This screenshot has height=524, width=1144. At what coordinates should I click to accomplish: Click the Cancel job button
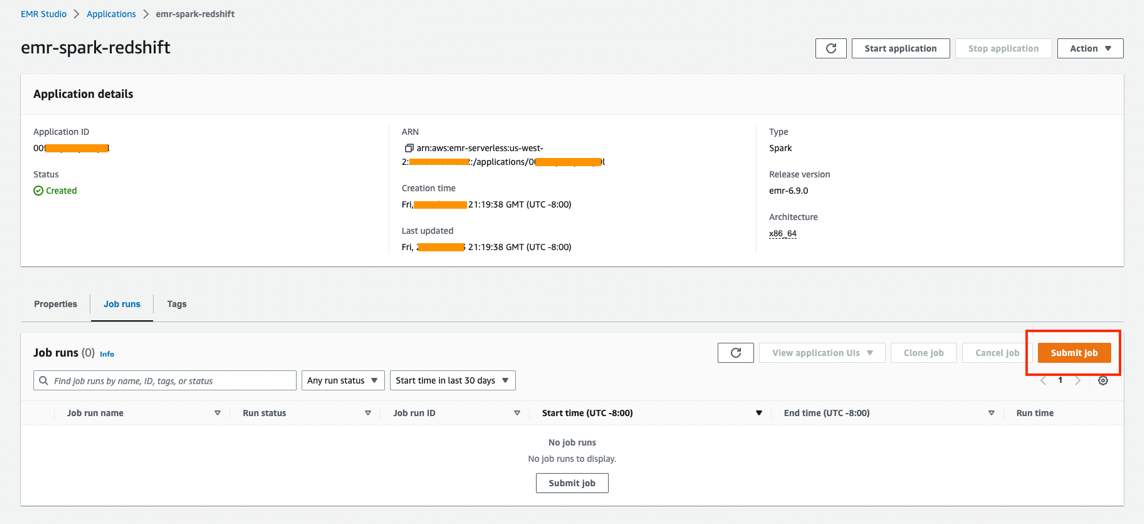click(x=997, y=352)
